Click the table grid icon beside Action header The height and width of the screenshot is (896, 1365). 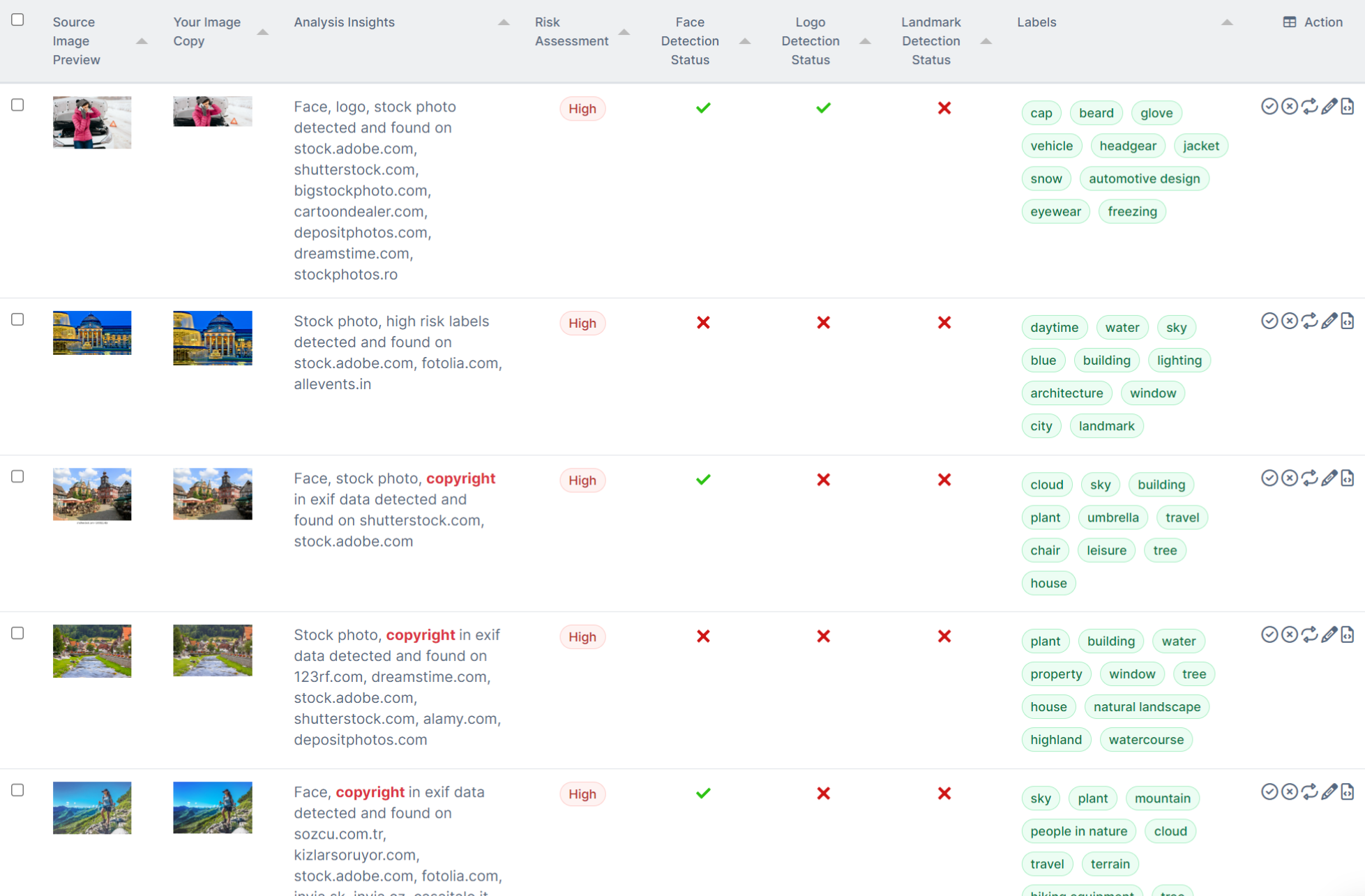tap(1289, 22)
